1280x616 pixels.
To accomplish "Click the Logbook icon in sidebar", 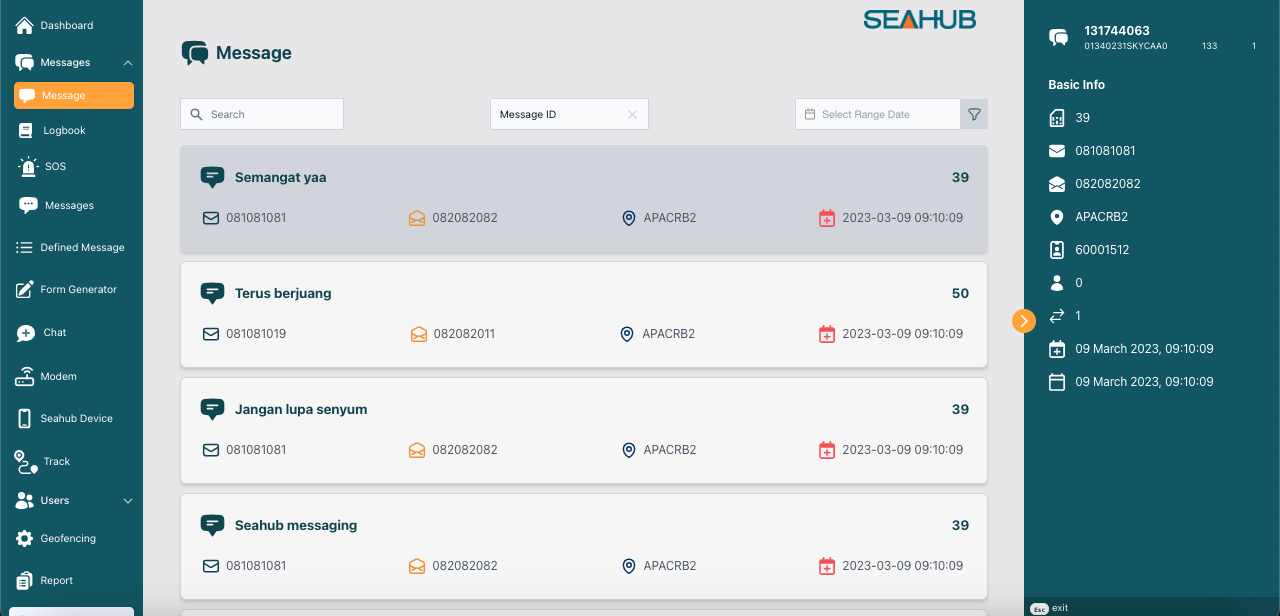I will tap(25, 131).
